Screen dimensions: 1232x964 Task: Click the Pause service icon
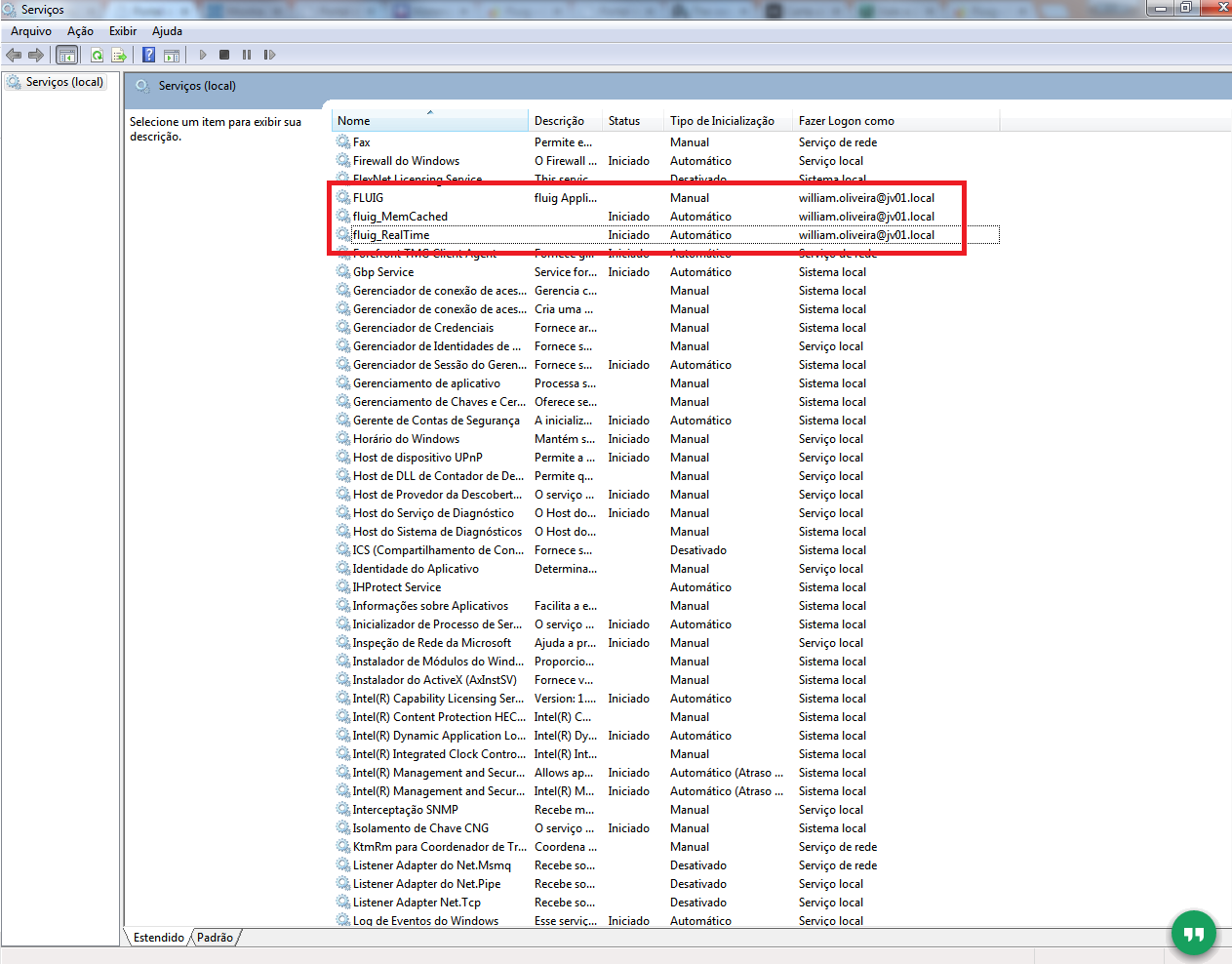(x=247, y=55)
